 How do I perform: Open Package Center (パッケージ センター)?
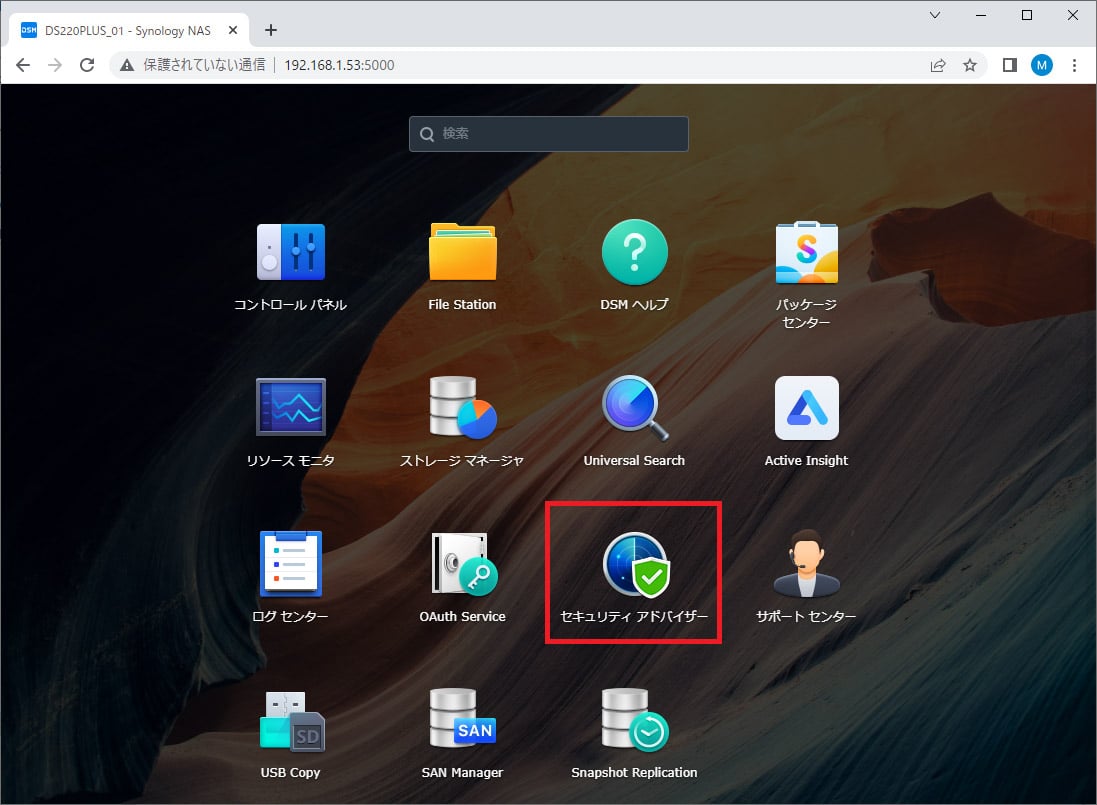pyautogui.click(x=807, y=252)
